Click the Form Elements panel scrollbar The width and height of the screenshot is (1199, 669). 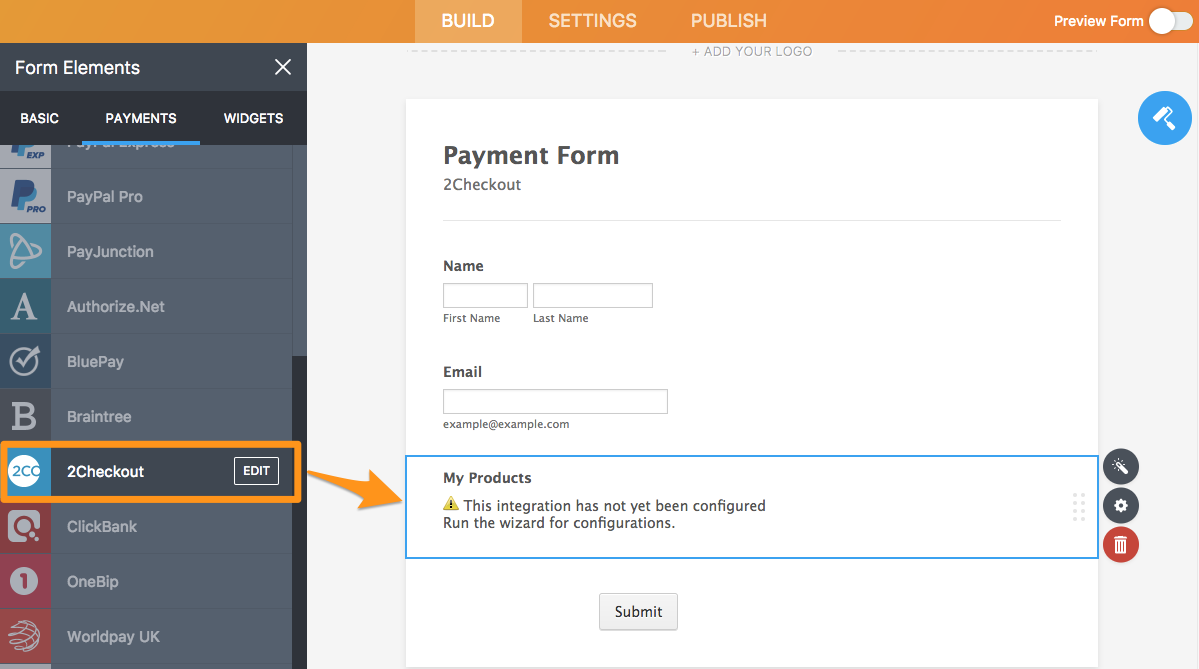[x=299, y=251]
